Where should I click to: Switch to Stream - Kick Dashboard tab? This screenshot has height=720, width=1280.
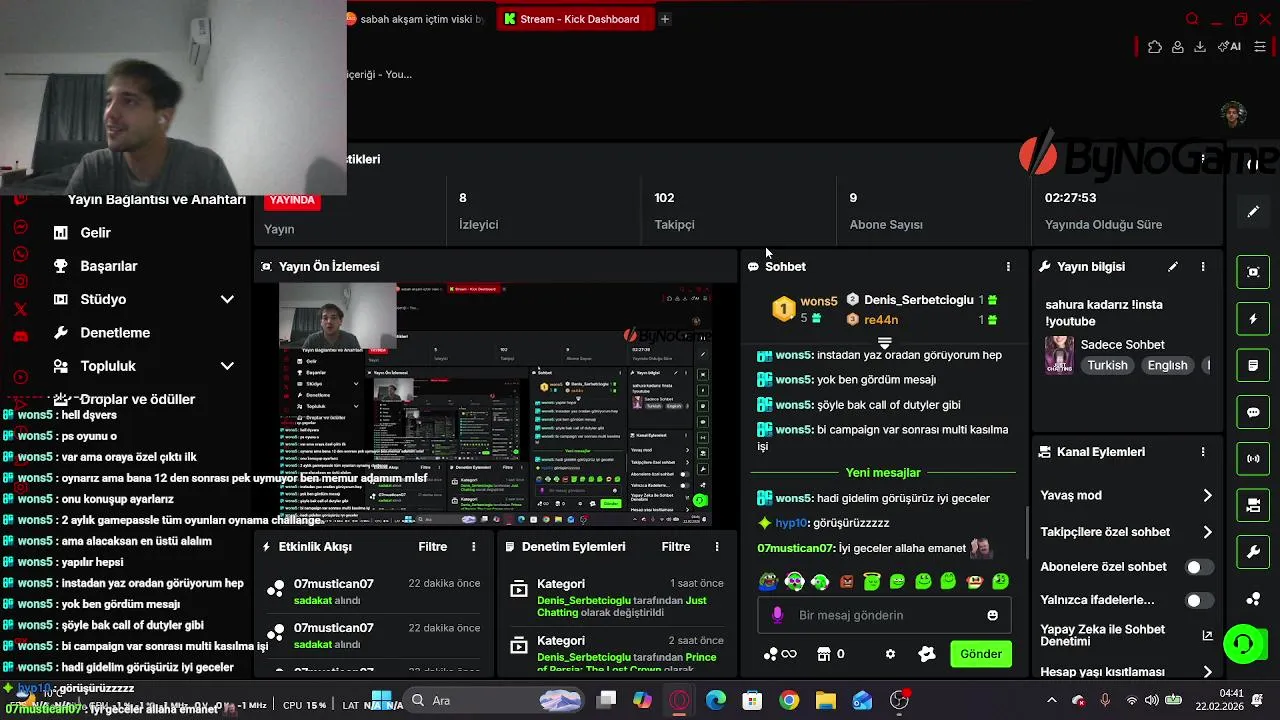click(x=575, y=19)
